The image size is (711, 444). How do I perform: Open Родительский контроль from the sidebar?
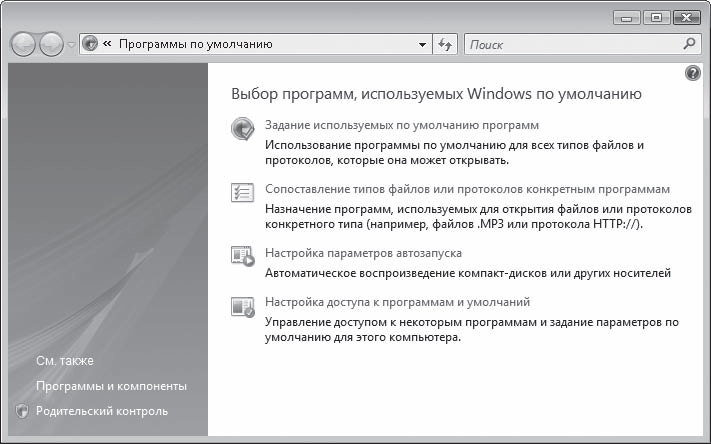tap(101, 411)
